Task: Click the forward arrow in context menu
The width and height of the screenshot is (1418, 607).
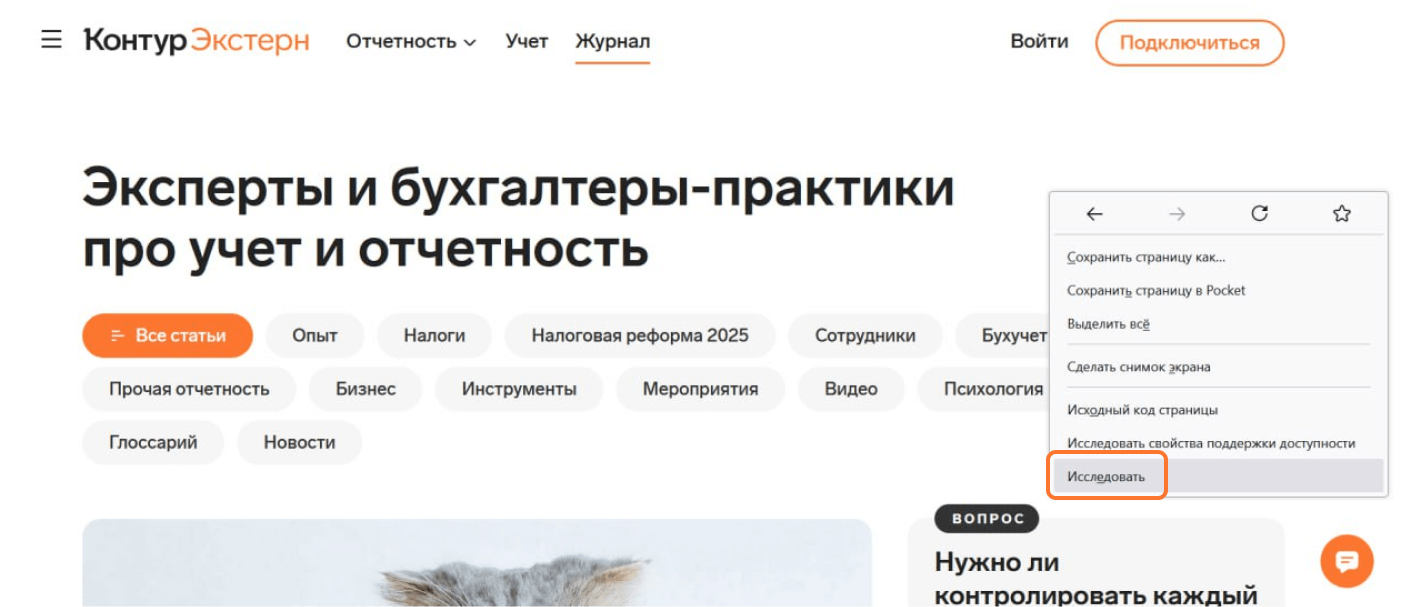Action: click(1177, 214)
